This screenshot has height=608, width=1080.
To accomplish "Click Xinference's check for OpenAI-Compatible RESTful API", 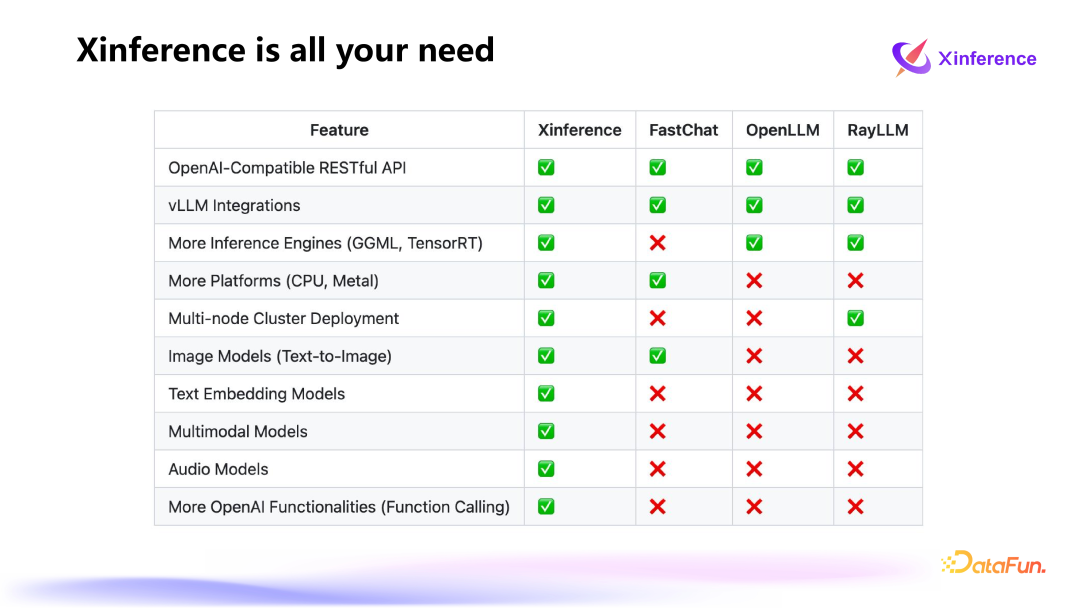I will pos(546,168).
